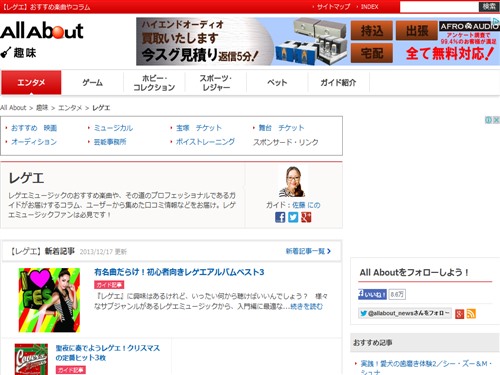Viewport: 500px width, 375px height.
Task: Open the ミュージカル sponsored link
Action: pyautogui.click(x=113, y=128)
